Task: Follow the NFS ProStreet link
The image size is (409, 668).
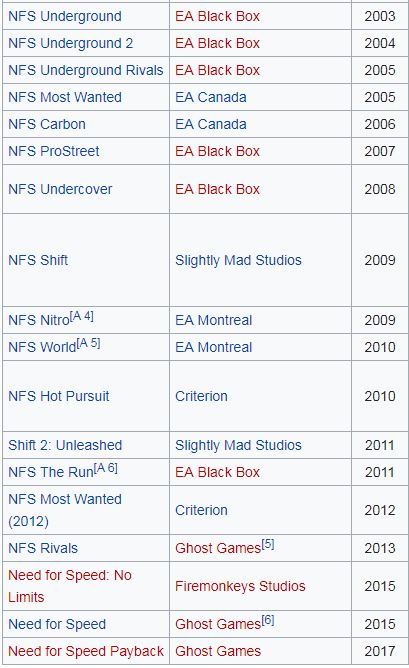Action: (x=54, y=151)
